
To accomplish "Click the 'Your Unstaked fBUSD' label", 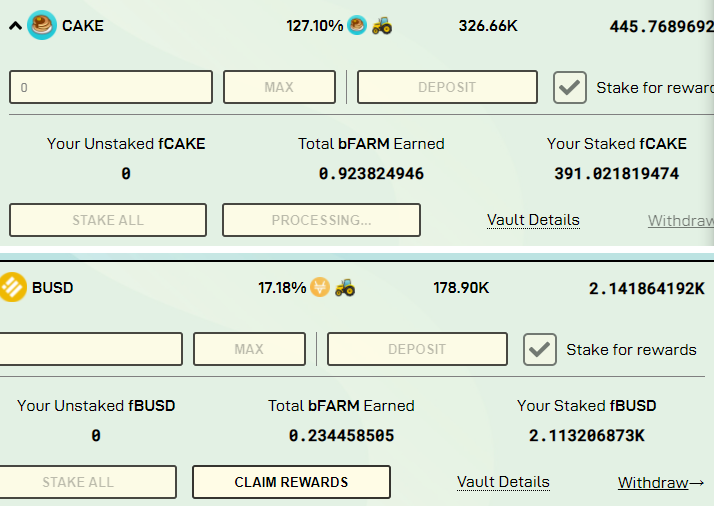I will click(96, 405).
